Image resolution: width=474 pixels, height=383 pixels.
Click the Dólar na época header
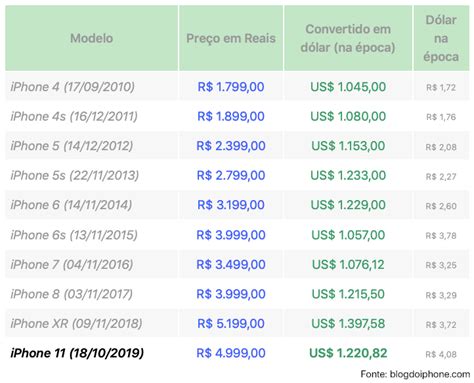pos(441,38)
